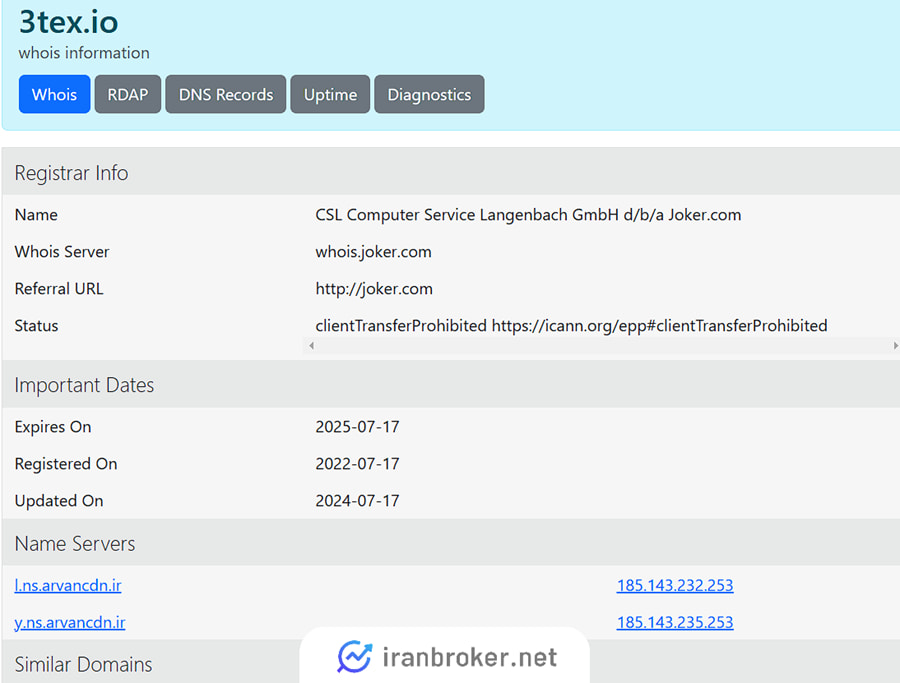Click the Referral URL row label
Screen dimensions: 900x683
(59, 289)
